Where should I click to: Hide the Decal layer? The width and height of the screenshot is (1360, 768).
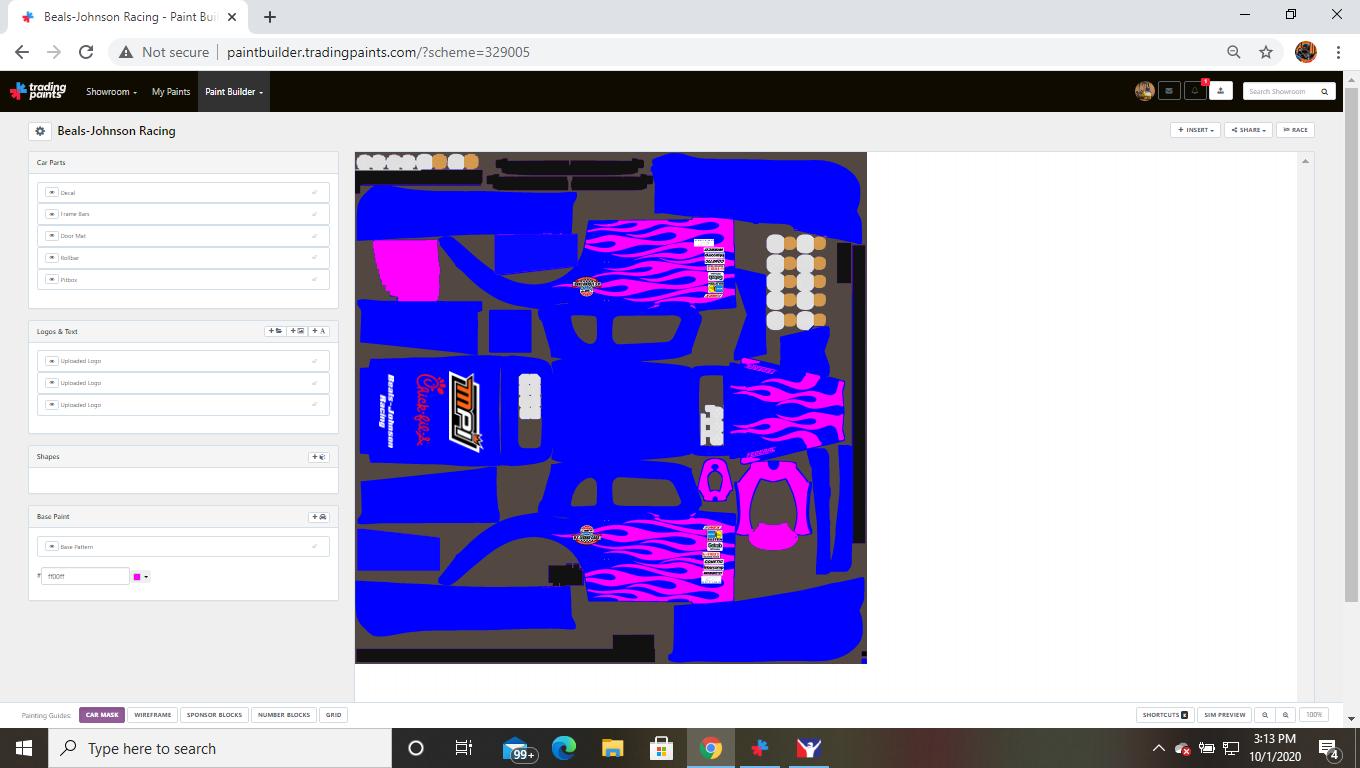(52, 192)
